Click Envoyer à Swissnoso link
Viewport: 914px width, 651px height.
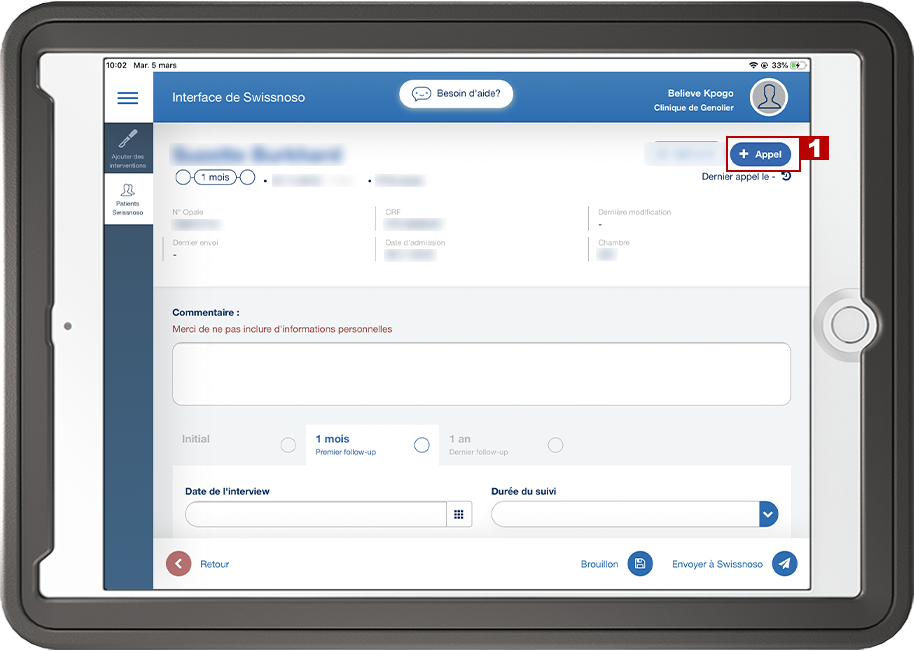717,564
